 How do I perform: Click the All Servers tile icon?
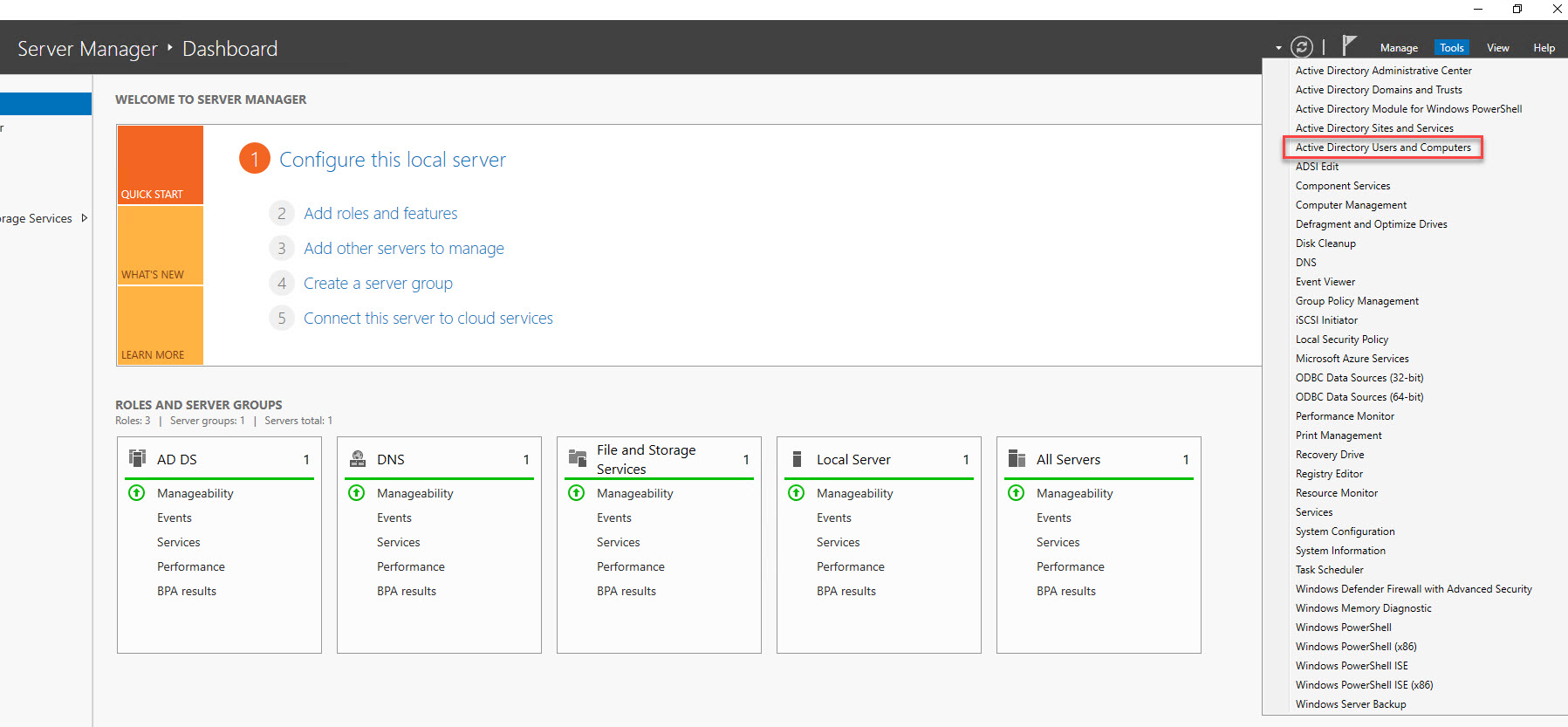pos(1017,458)
